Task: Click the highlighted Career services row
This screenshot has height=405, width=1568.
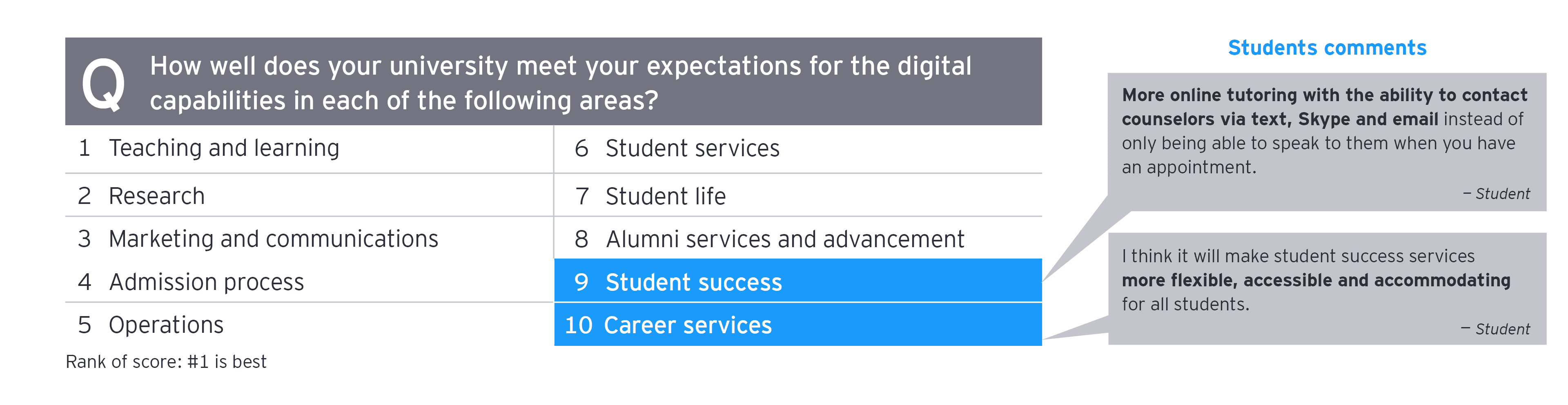Action: [797, 325]
